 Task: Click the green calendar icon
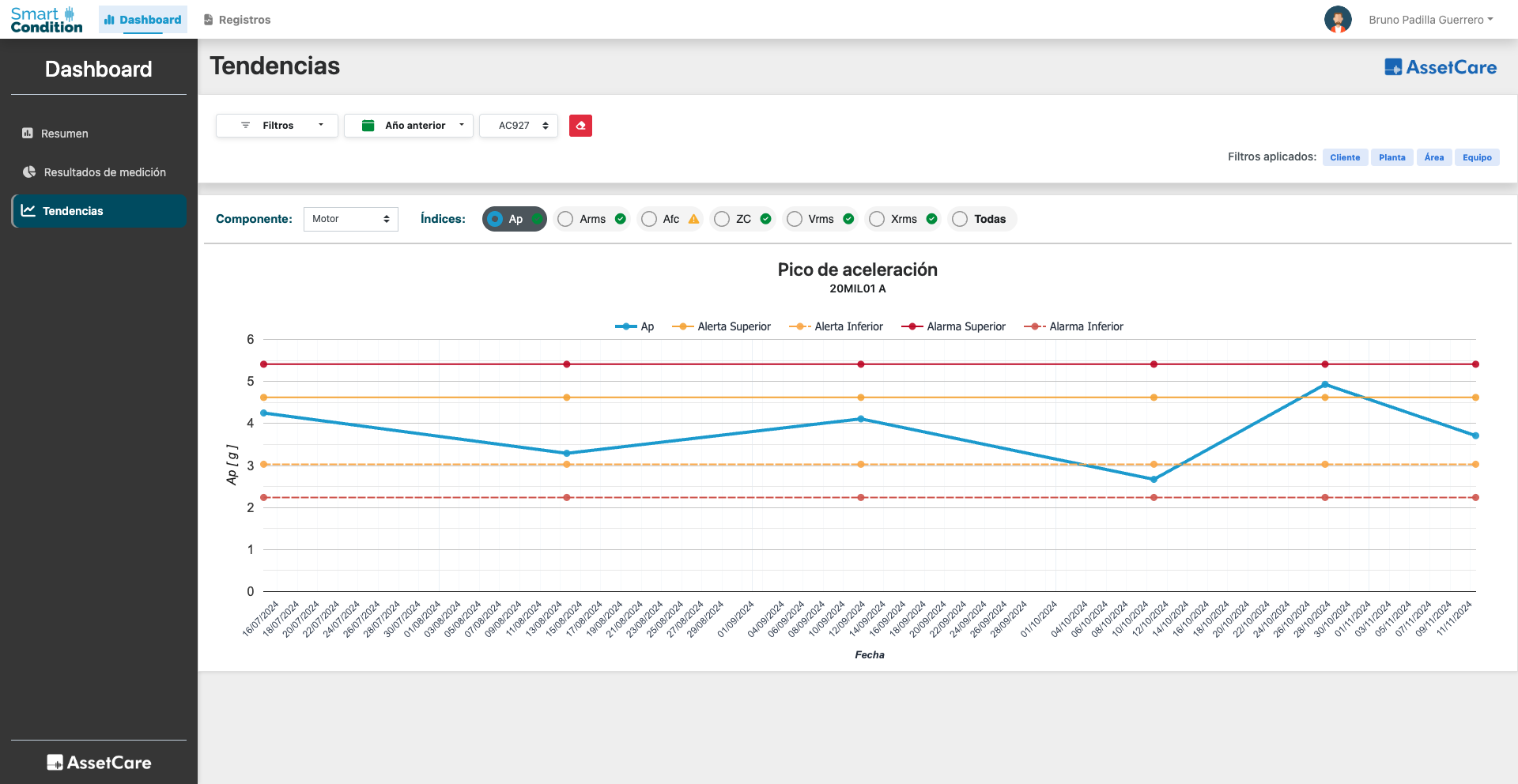point(368,126)
